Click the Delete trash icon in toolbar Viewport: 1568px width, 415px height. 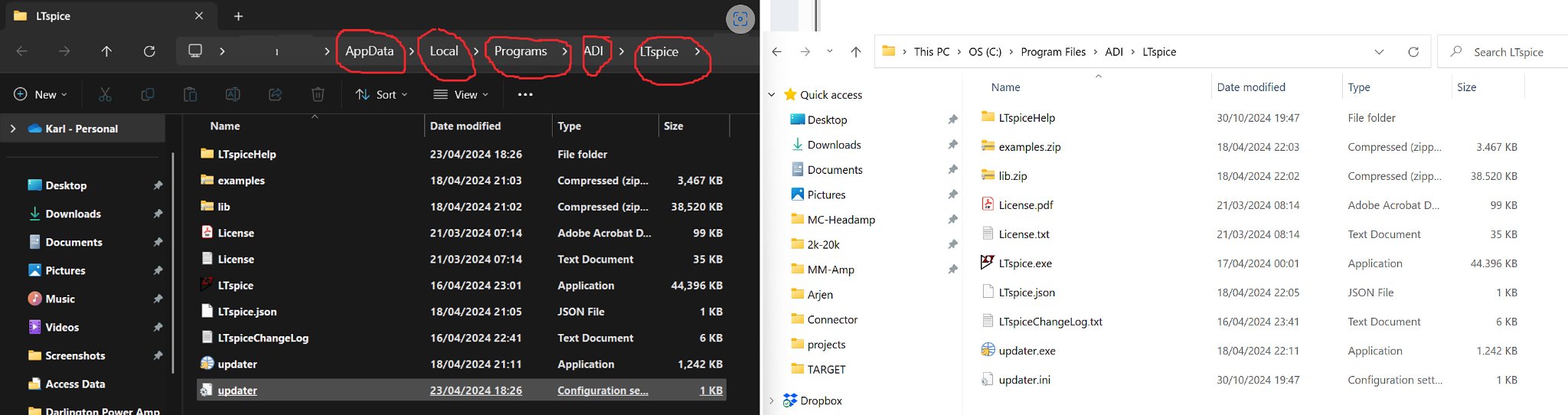318,94
